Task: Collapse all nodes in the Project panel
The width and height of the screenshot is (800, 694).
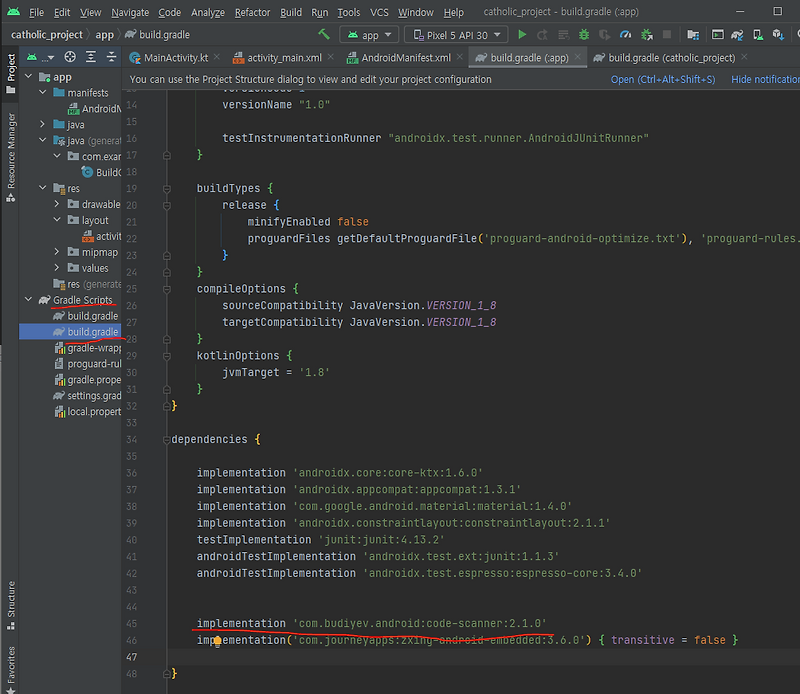Action: coord(112,58)
